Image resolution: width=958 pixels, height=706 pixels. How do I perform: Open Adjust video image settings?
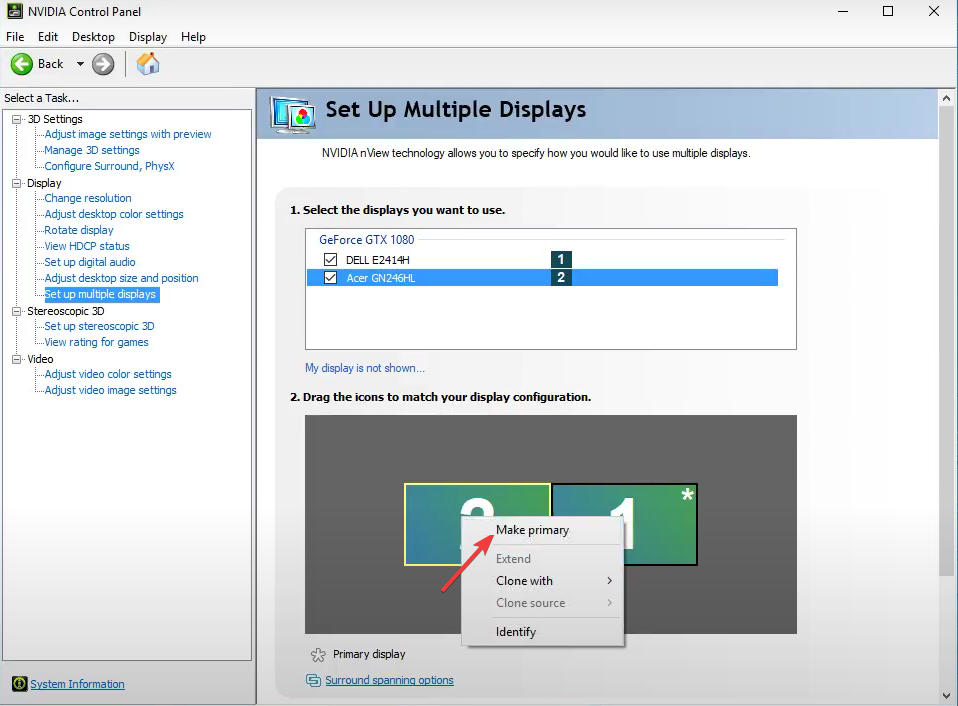[x=111, y=390]
